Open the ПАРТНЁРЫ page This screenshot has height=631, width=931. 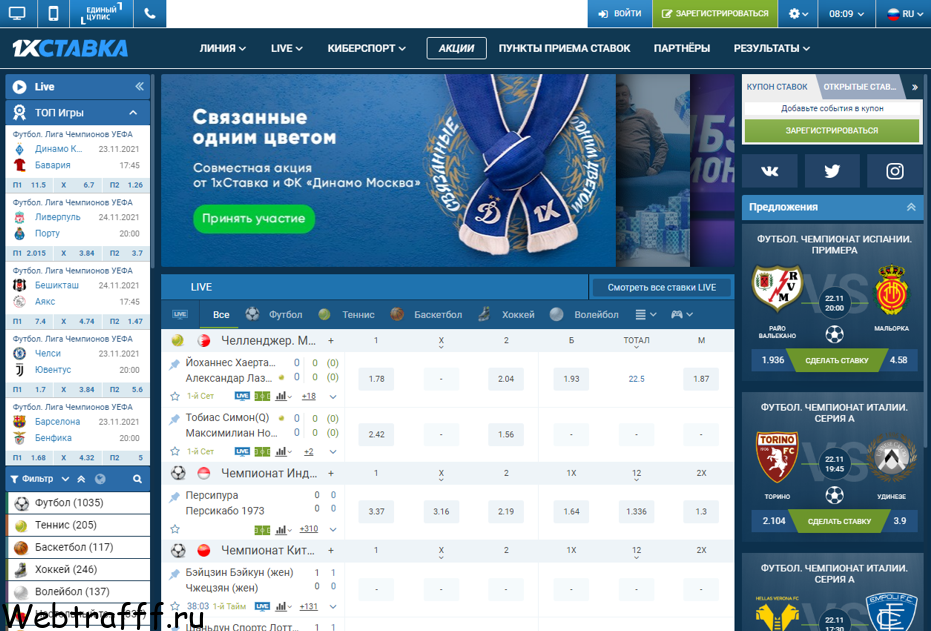tap(682, 48)
